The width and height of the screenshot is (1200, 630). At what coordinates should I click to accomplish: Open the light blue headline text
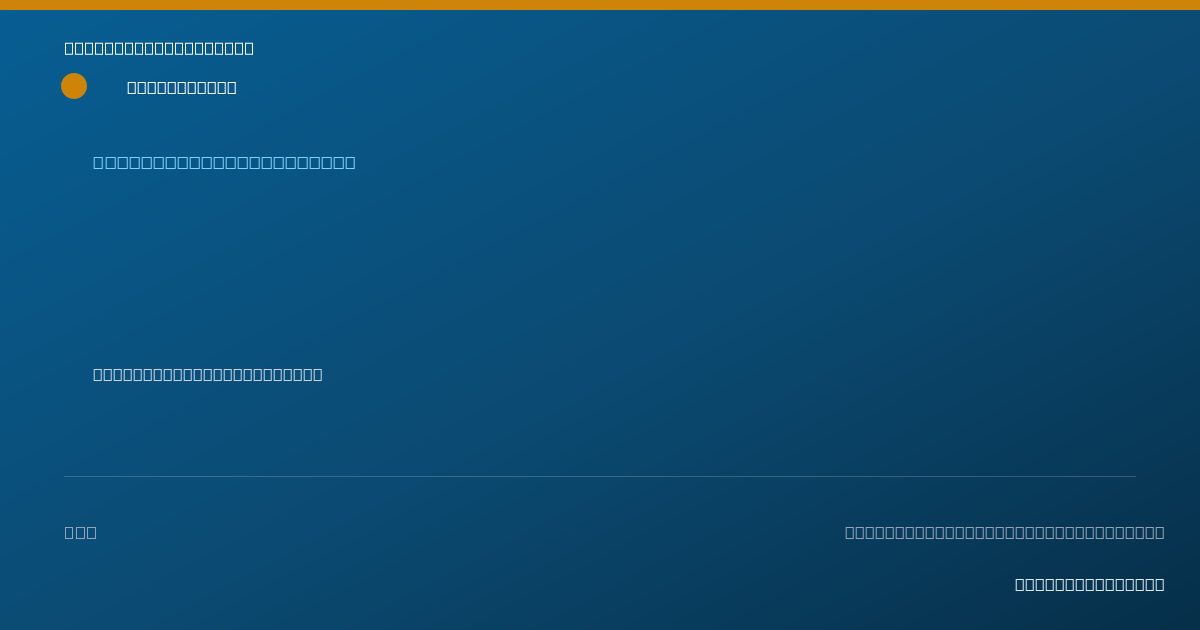coord(224,162)
